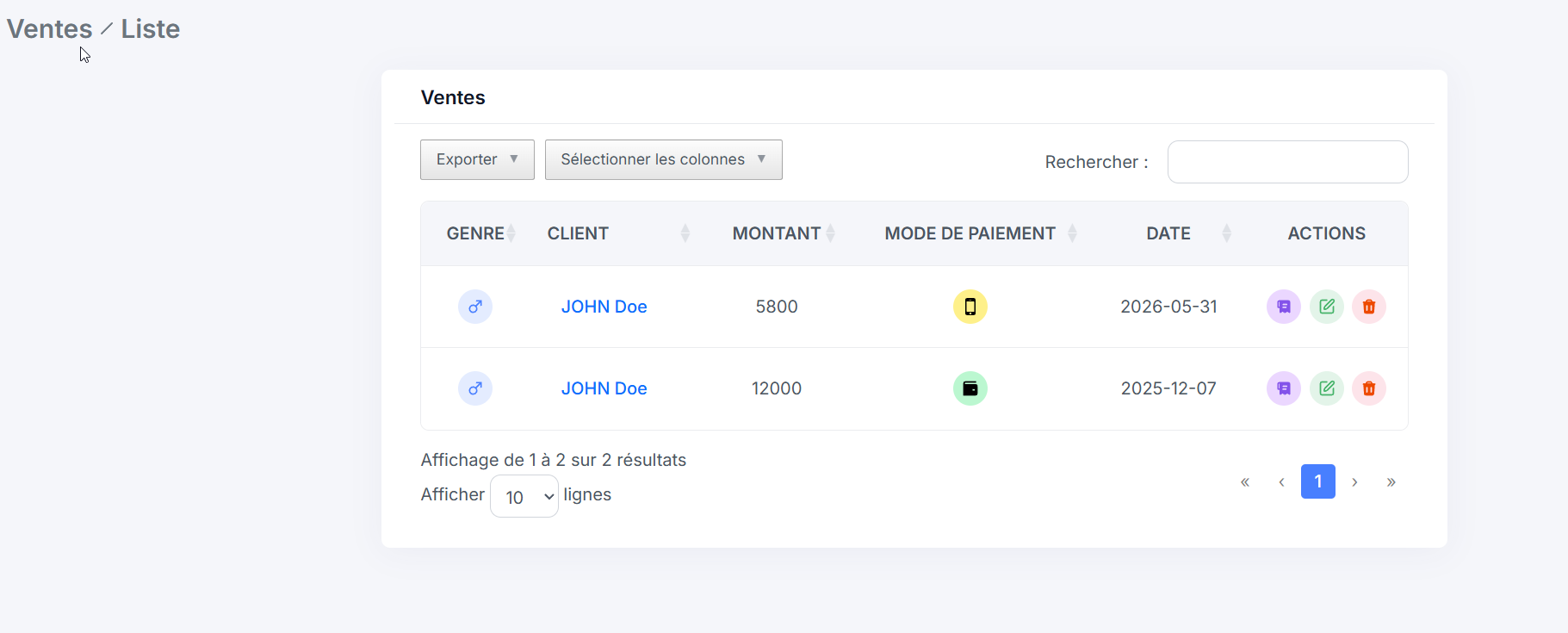Click the Ventes card heading

[x=453, y=97]
